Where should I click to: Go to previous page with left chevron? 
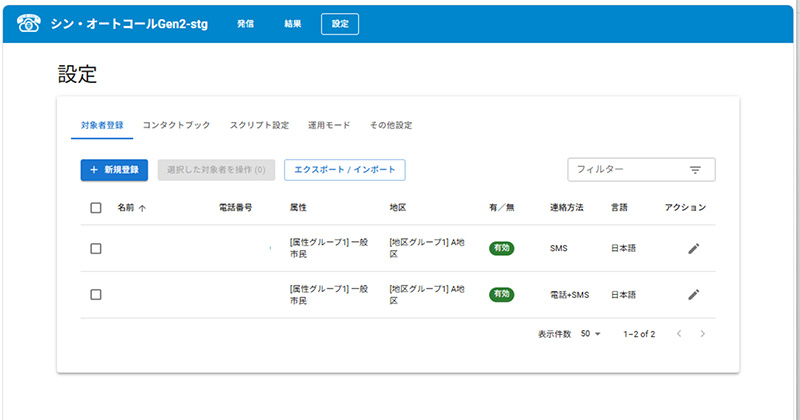click(679, 334)
